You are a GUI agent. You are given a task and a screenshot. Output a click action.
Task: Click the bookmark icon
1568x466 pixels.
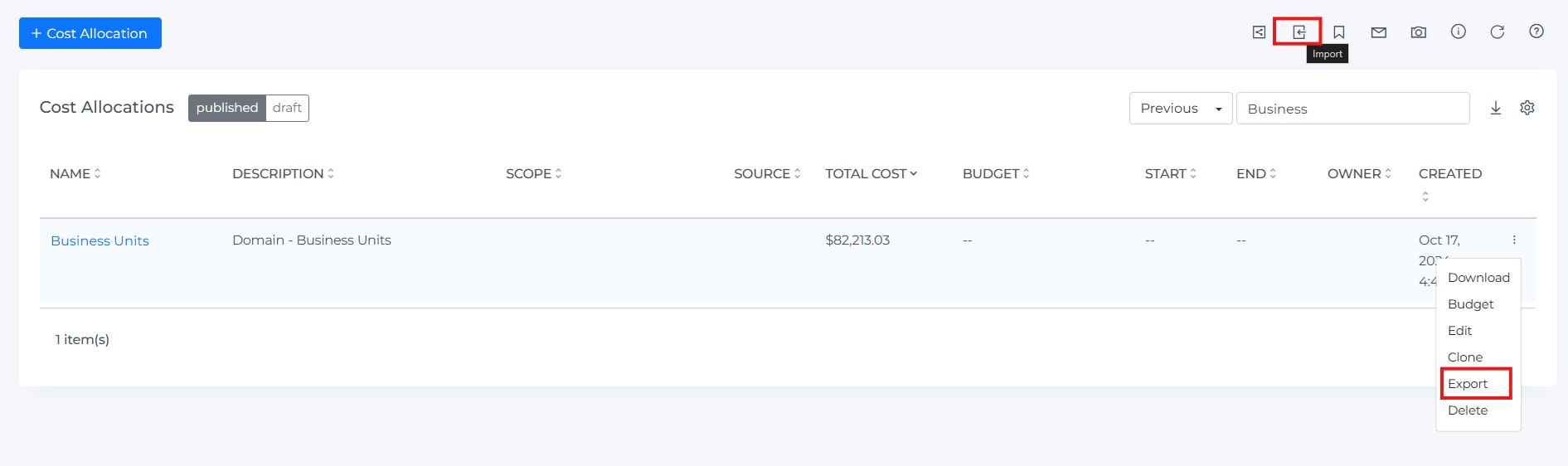[1339, 32]
